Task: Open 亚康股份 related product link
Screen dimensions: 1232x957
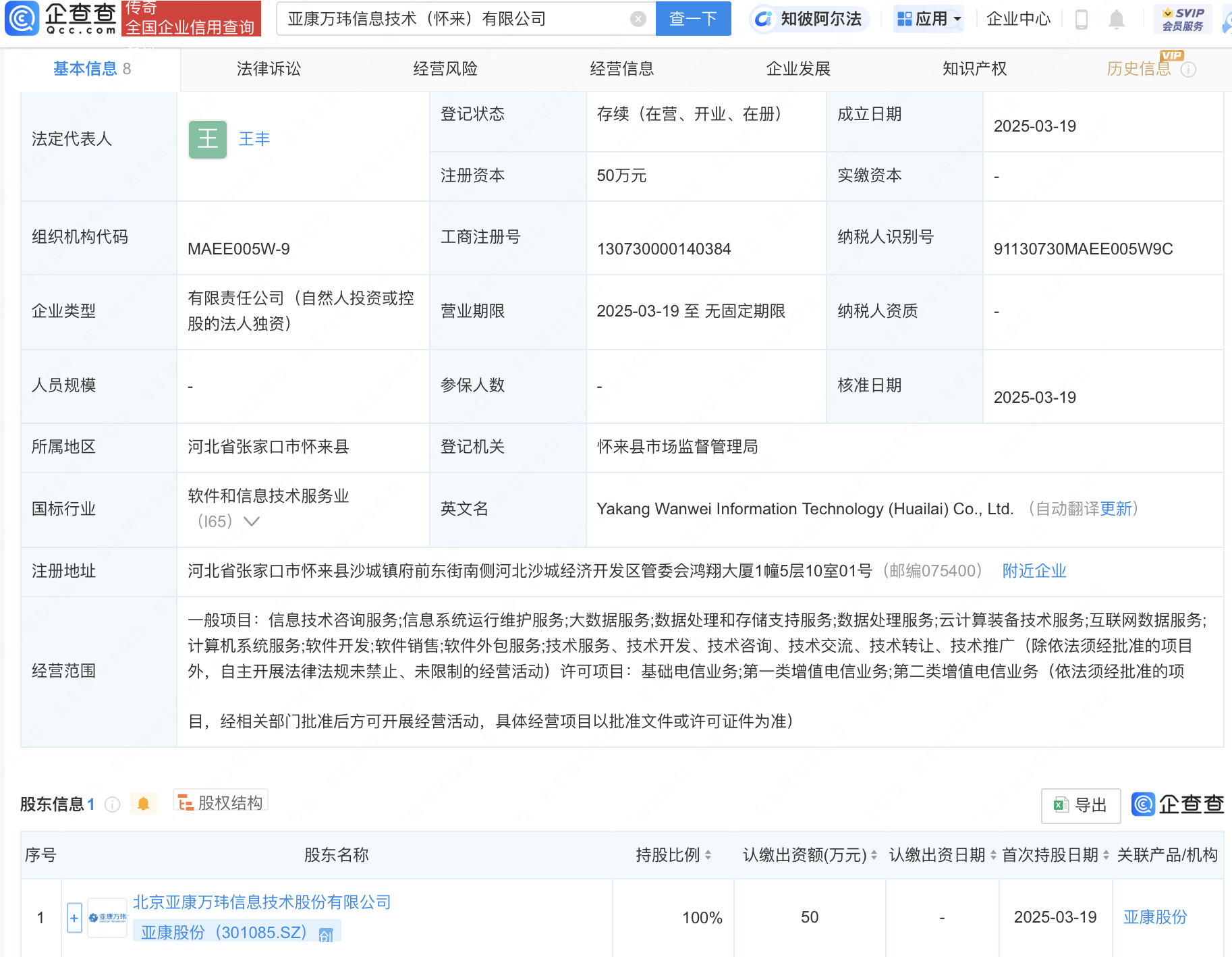Action: click(1155, 917)
